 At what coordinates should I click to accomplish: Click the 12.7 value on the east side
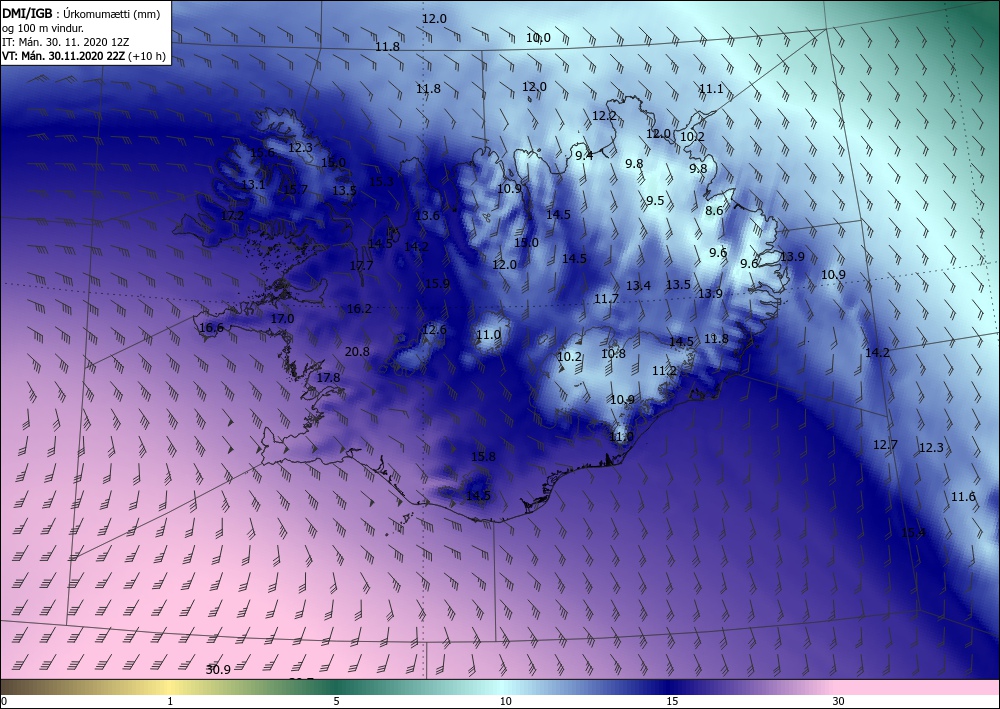[x=885, y=444]
